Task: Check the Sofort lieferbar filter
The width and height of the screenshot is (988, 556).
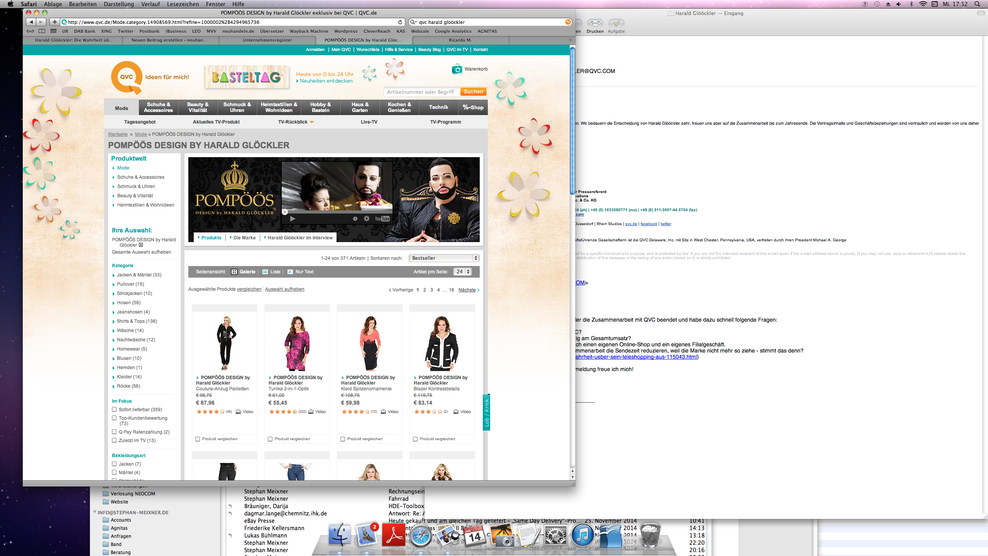Action: click(115, 409)
